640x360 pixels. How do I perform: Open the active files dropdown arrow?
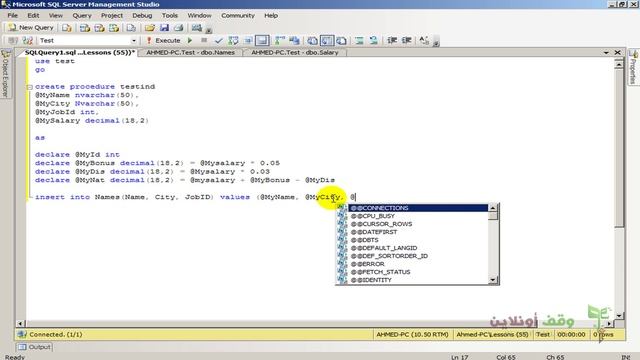coord(606,53)
